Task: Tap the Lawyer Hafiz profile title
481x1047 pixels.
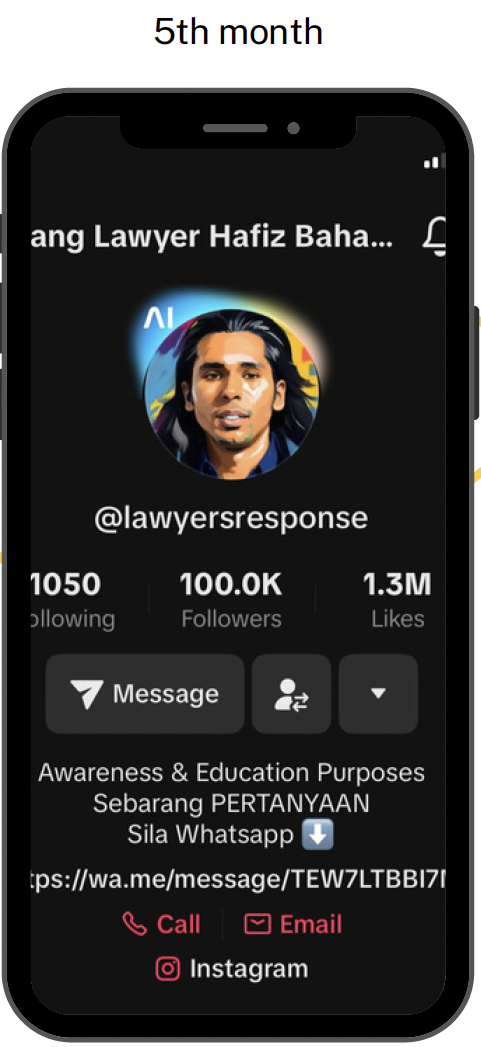Action: [x=212, y=236]
